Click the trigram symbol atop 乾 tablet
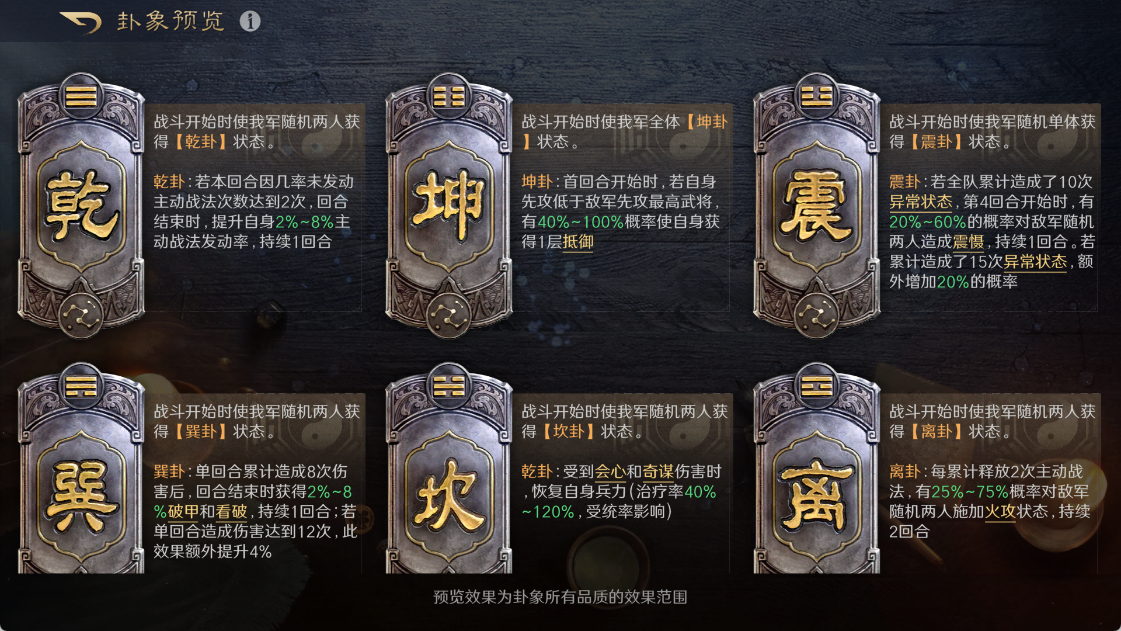 click(81, 96)
